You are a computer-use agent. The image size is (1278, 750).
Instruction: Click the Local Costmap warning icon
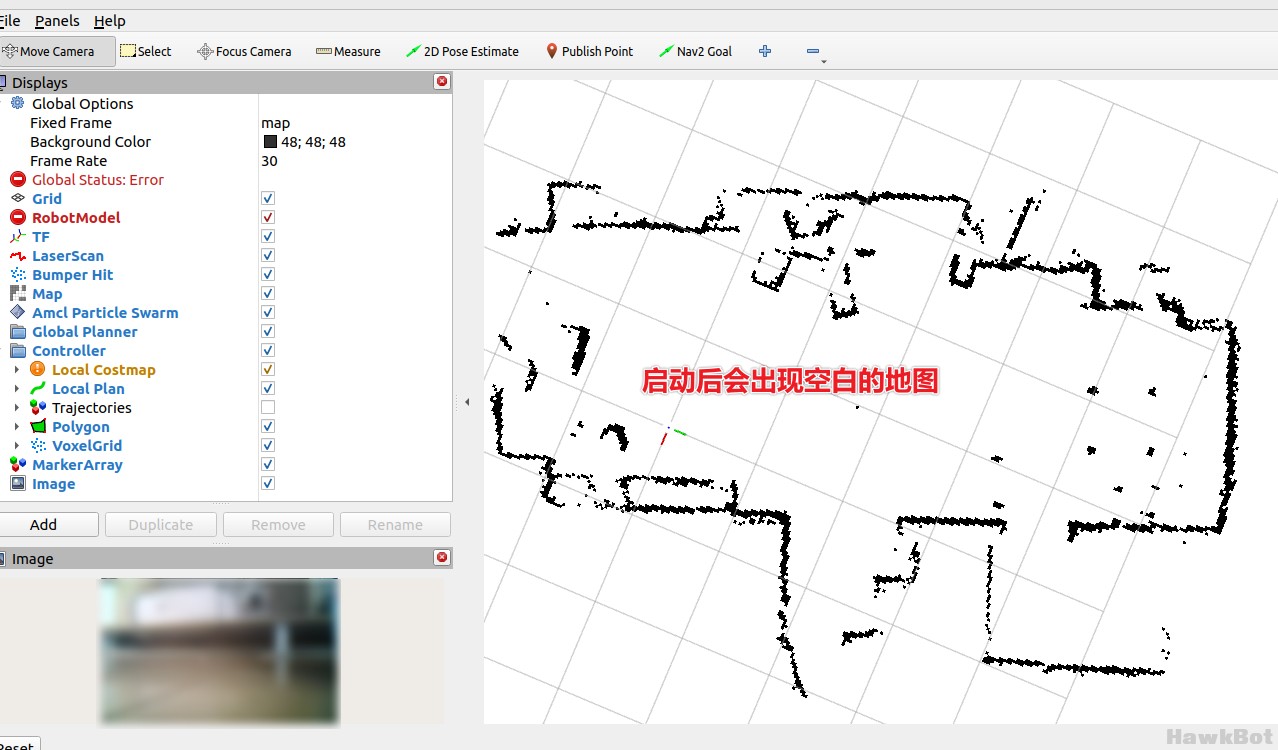[38, 369]
